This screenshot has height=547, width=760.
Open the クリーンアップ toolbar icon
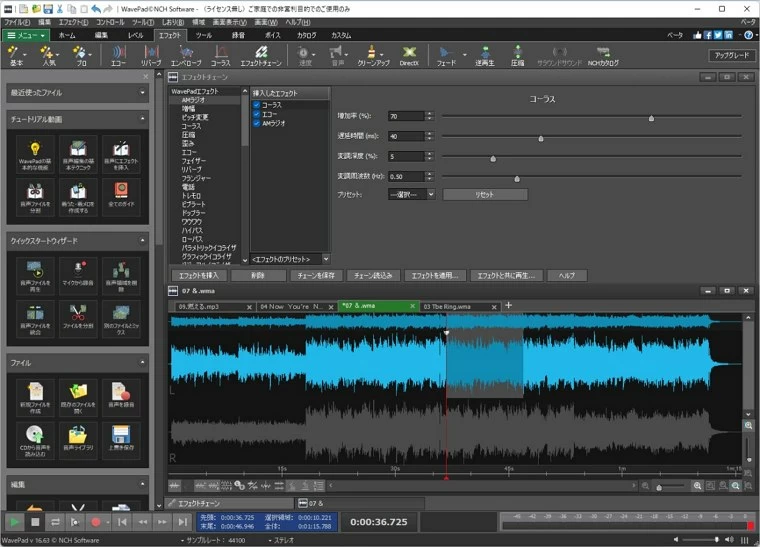tap(373, 56)
